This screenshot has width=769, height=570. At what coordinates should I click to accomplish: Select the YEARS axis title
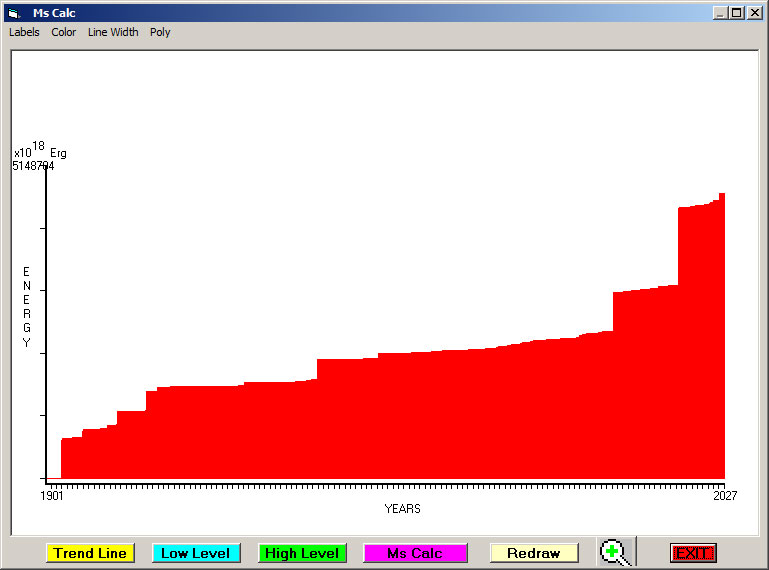tap(402, 509)
